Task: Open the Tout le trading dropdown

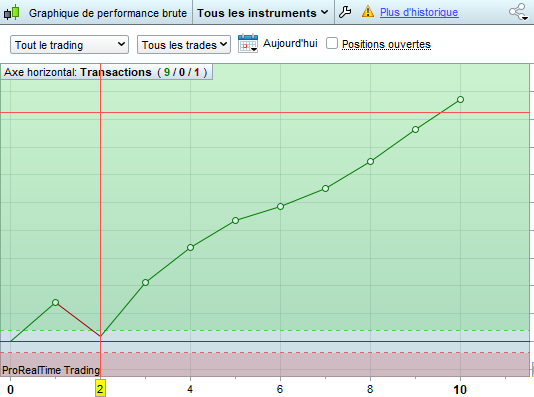Action: click(69, 45)
